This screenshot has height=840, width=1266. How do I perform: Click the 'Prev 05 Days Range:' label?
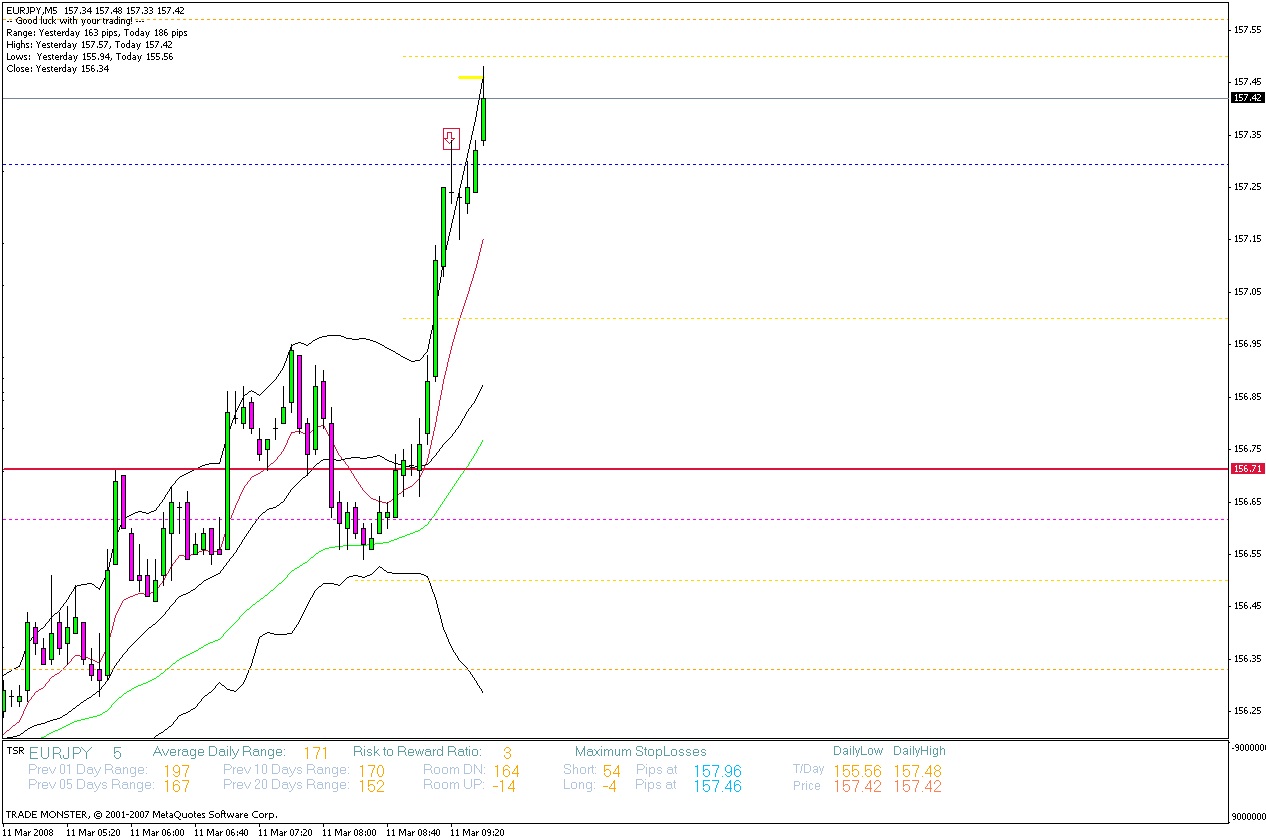click(x=91, y=785)
